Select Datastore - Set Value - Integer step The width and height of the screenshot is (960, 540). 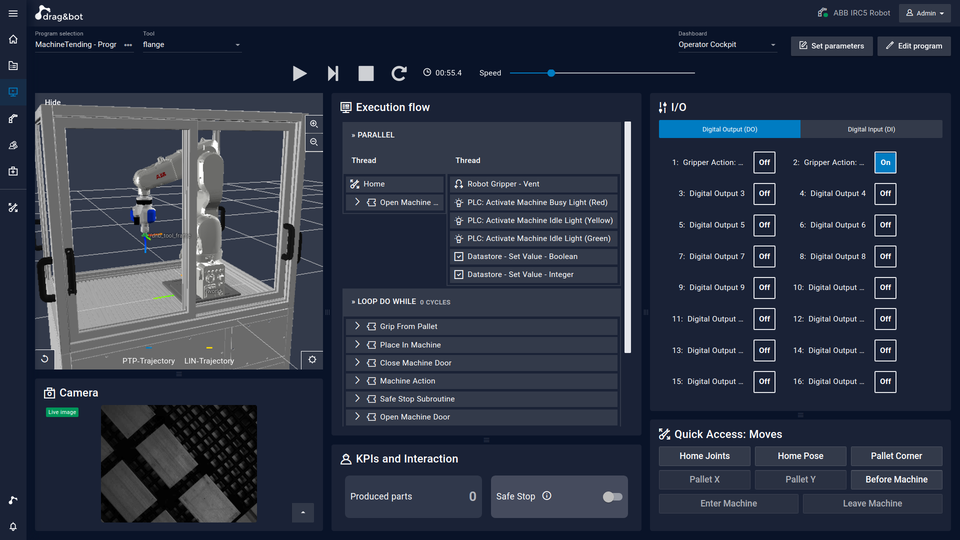click(x=534, y=274)
